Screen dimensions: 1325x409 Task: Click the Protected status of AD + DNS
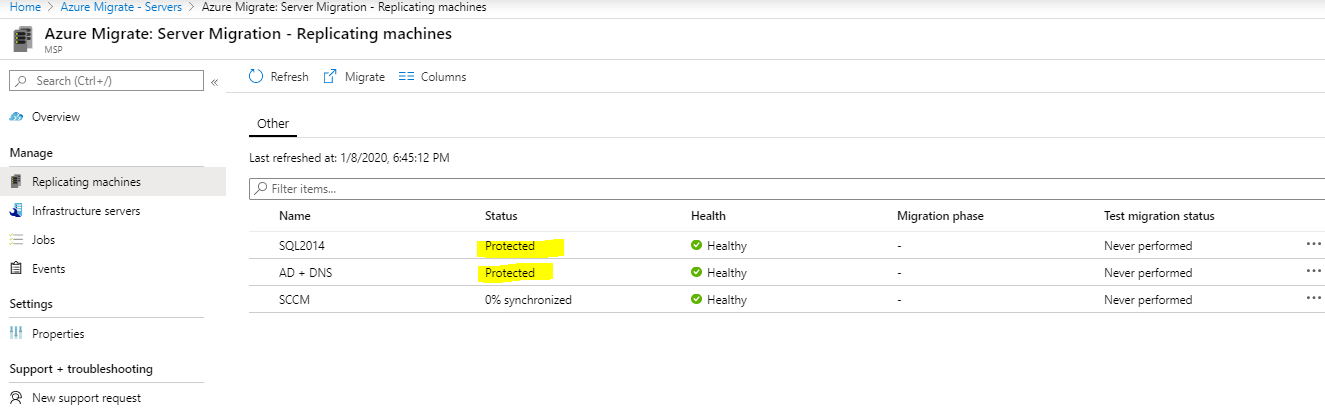pos(510,273)
